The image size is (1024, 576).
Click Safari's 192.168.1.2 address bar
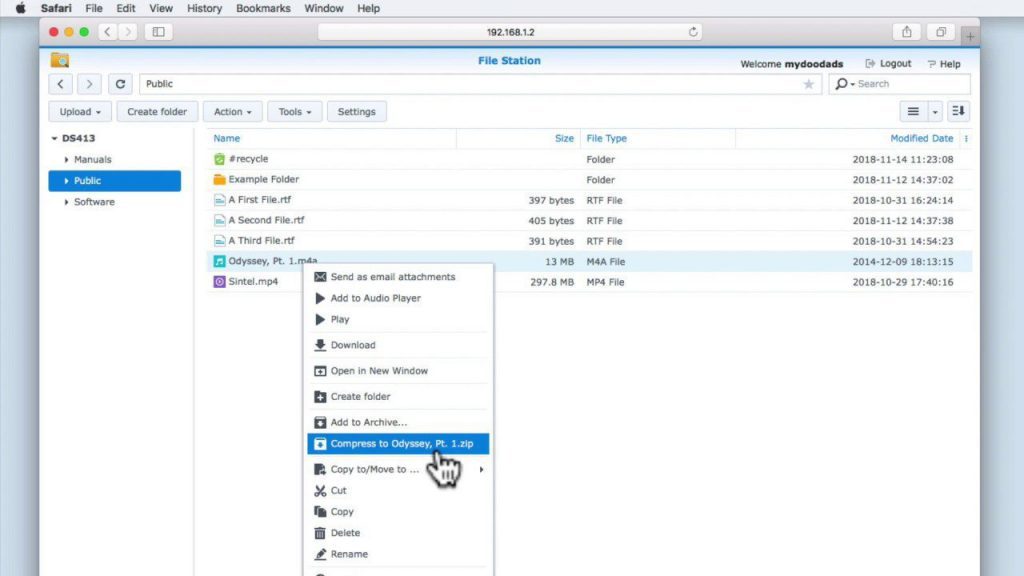point(510,31)
